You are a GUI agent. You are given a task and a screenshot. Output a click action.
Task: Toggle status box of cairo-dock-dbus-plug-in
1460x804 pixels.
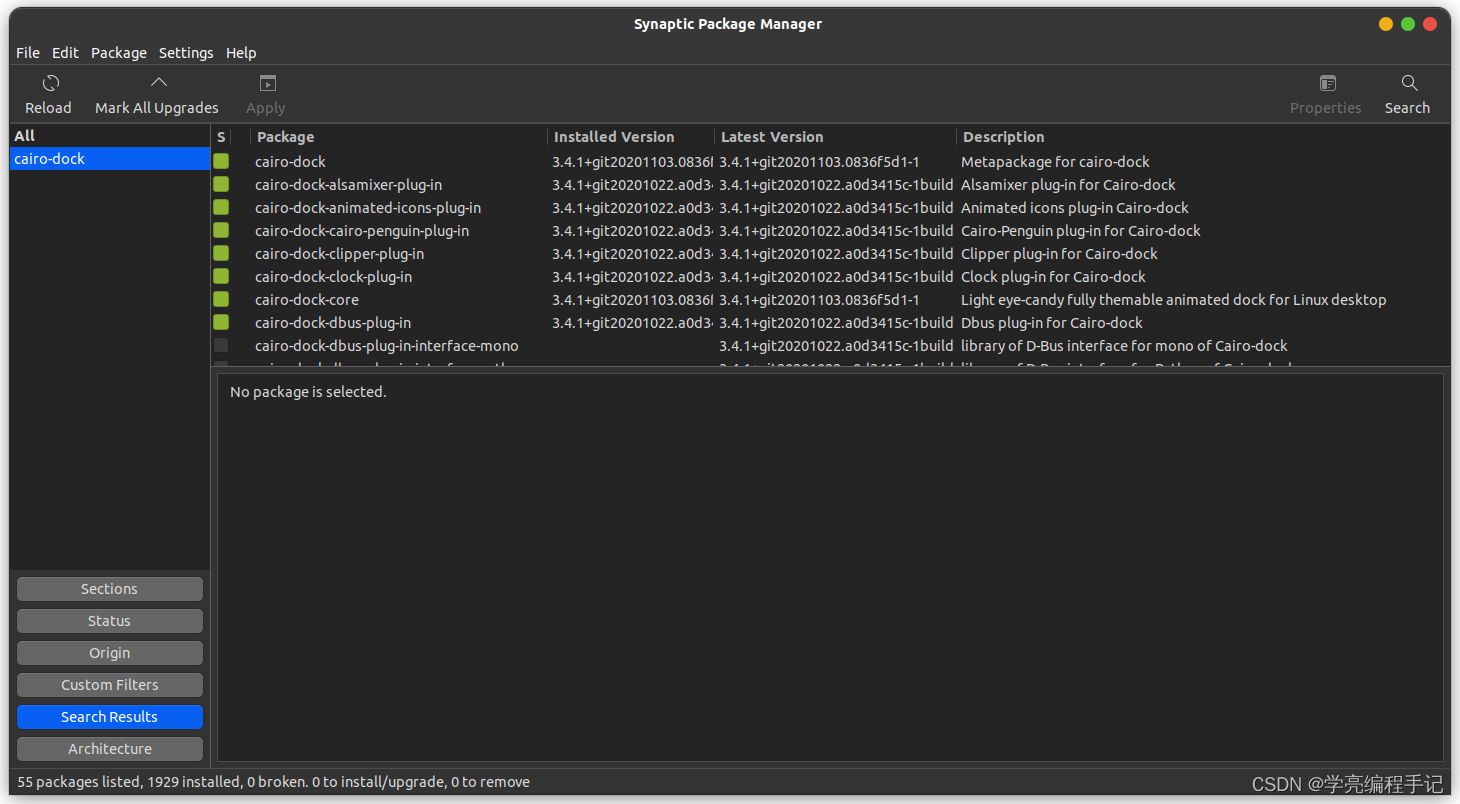click(221, 322)
